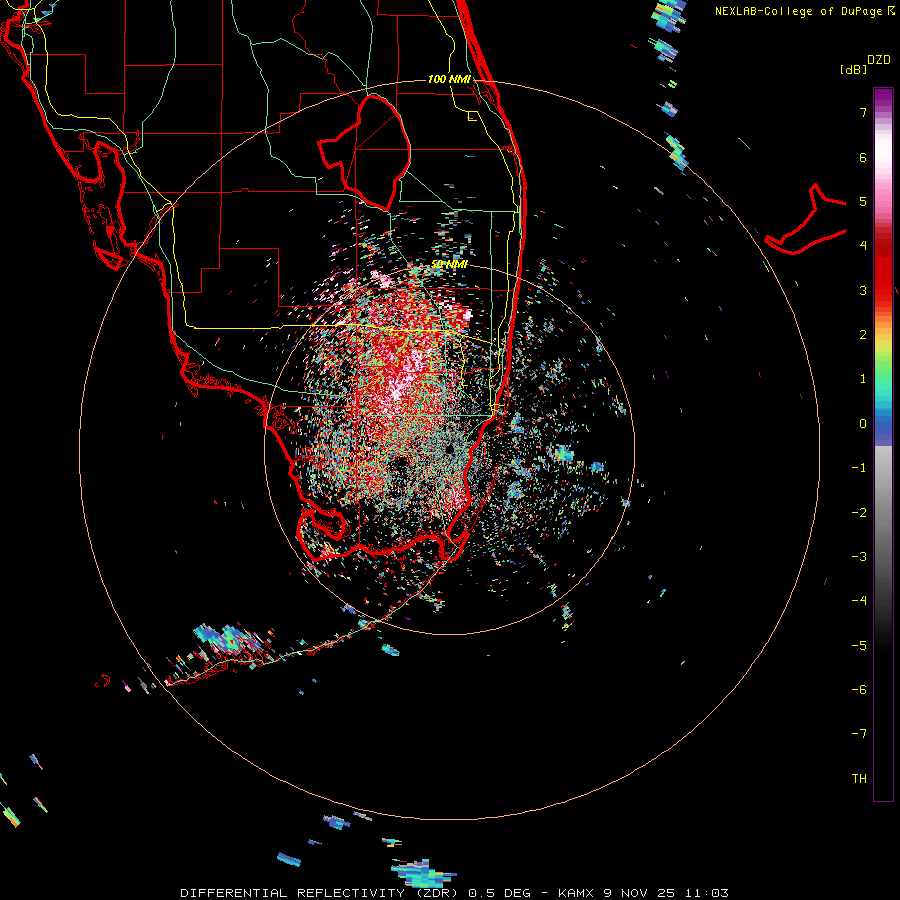Click the 7 value on the color scale

point(863,112)
